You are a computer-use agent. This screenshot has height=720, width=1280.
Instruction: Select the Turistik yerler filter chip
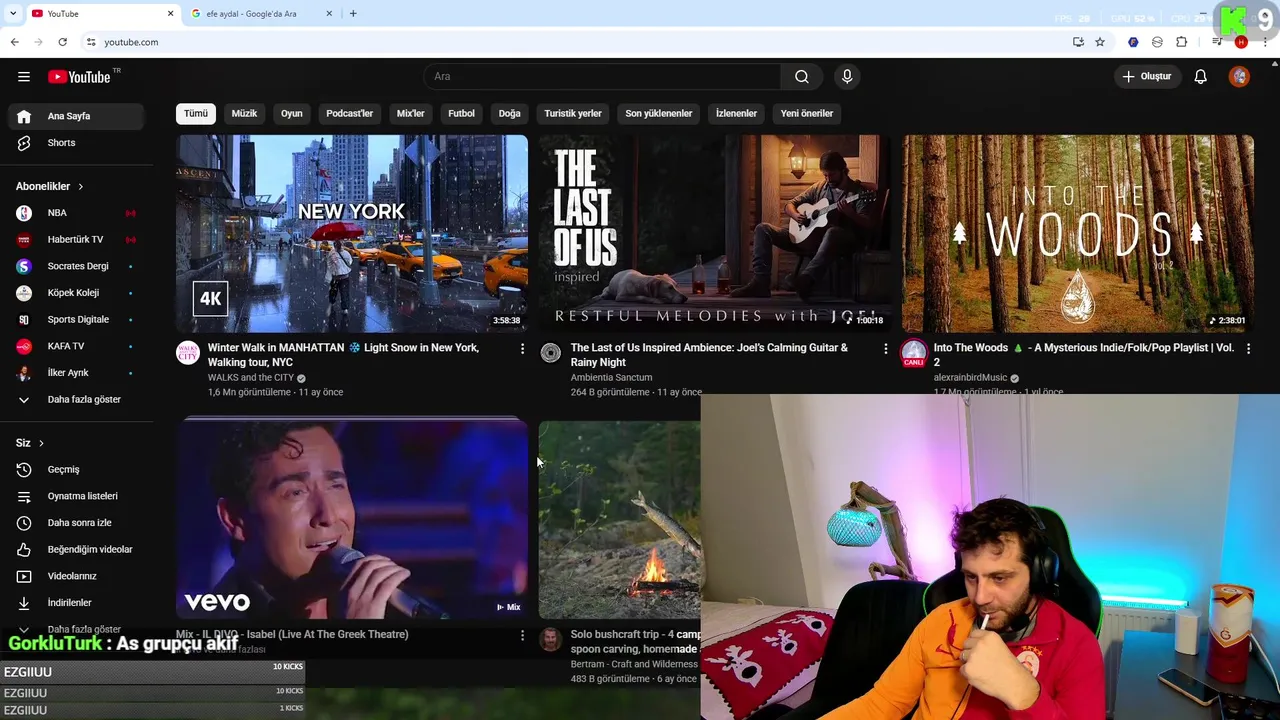point(573,113)
